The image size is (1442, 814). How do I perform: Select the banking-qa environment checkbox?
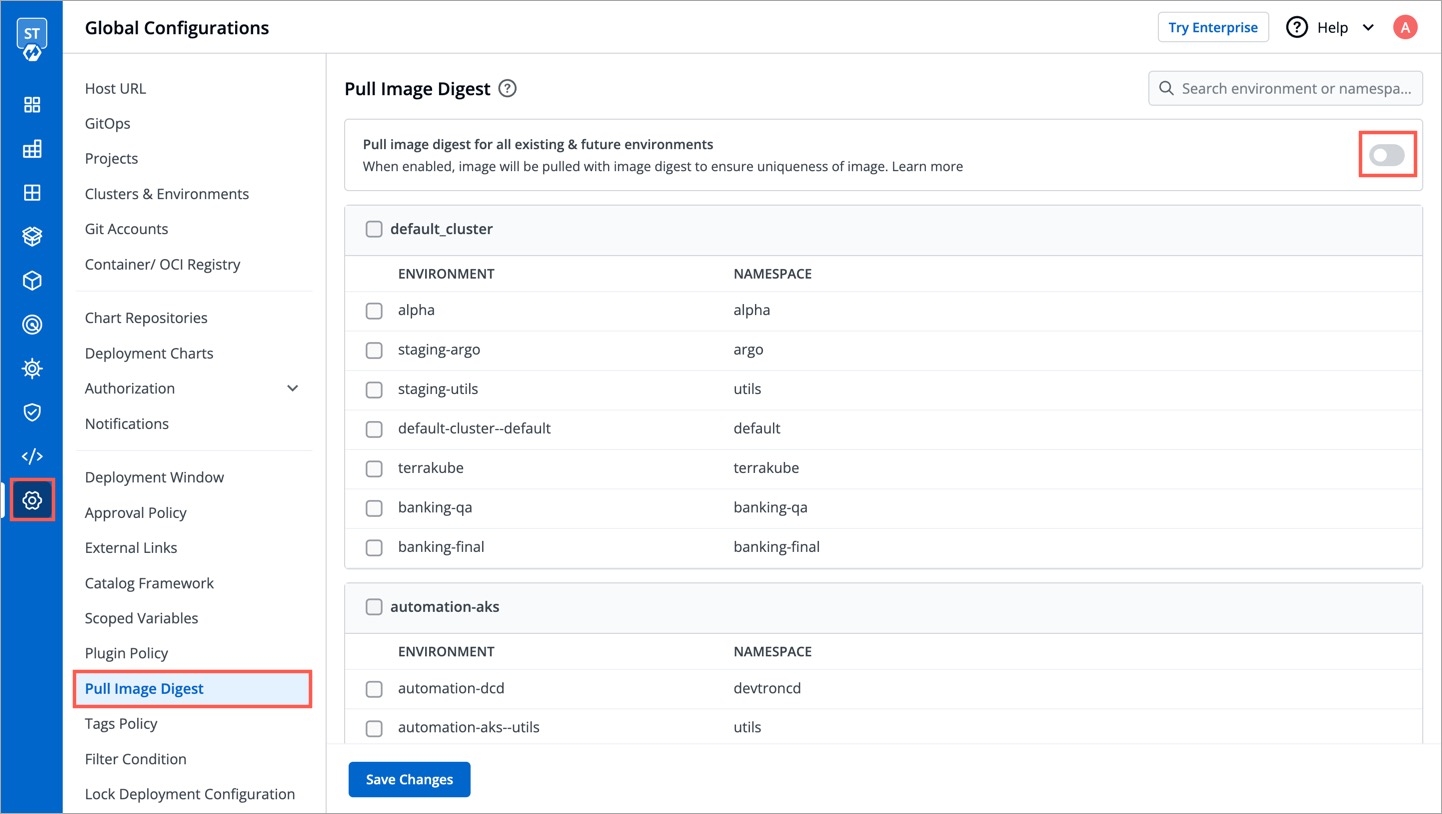coord(374,508)
